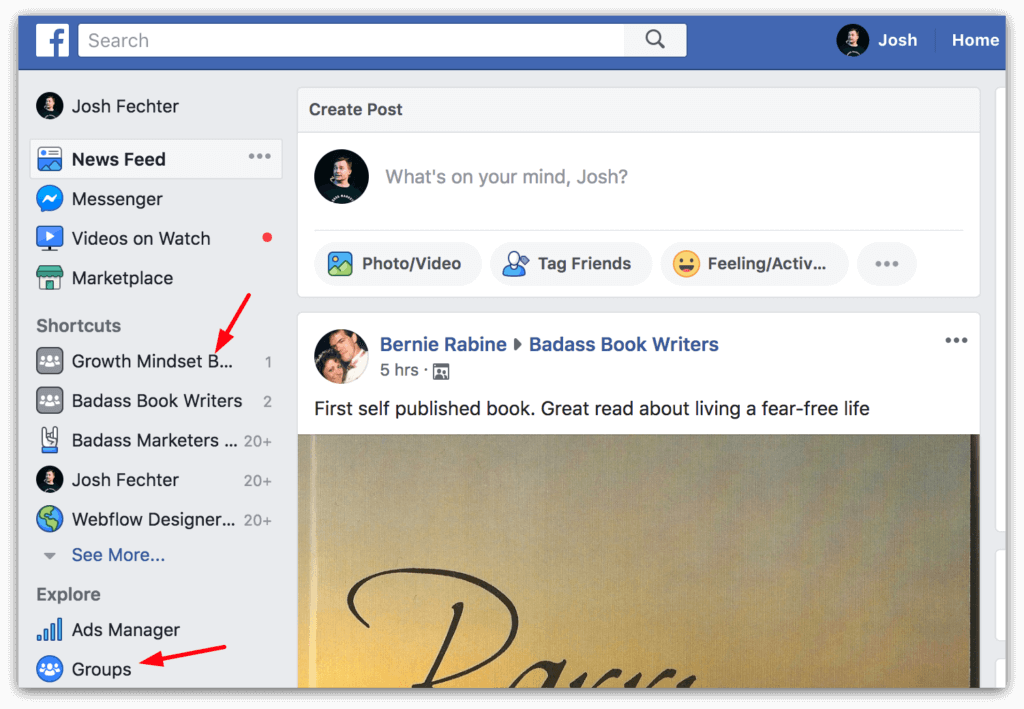
Task: Click the Webflow Designer globe icon
Action: tap(50, 520)
